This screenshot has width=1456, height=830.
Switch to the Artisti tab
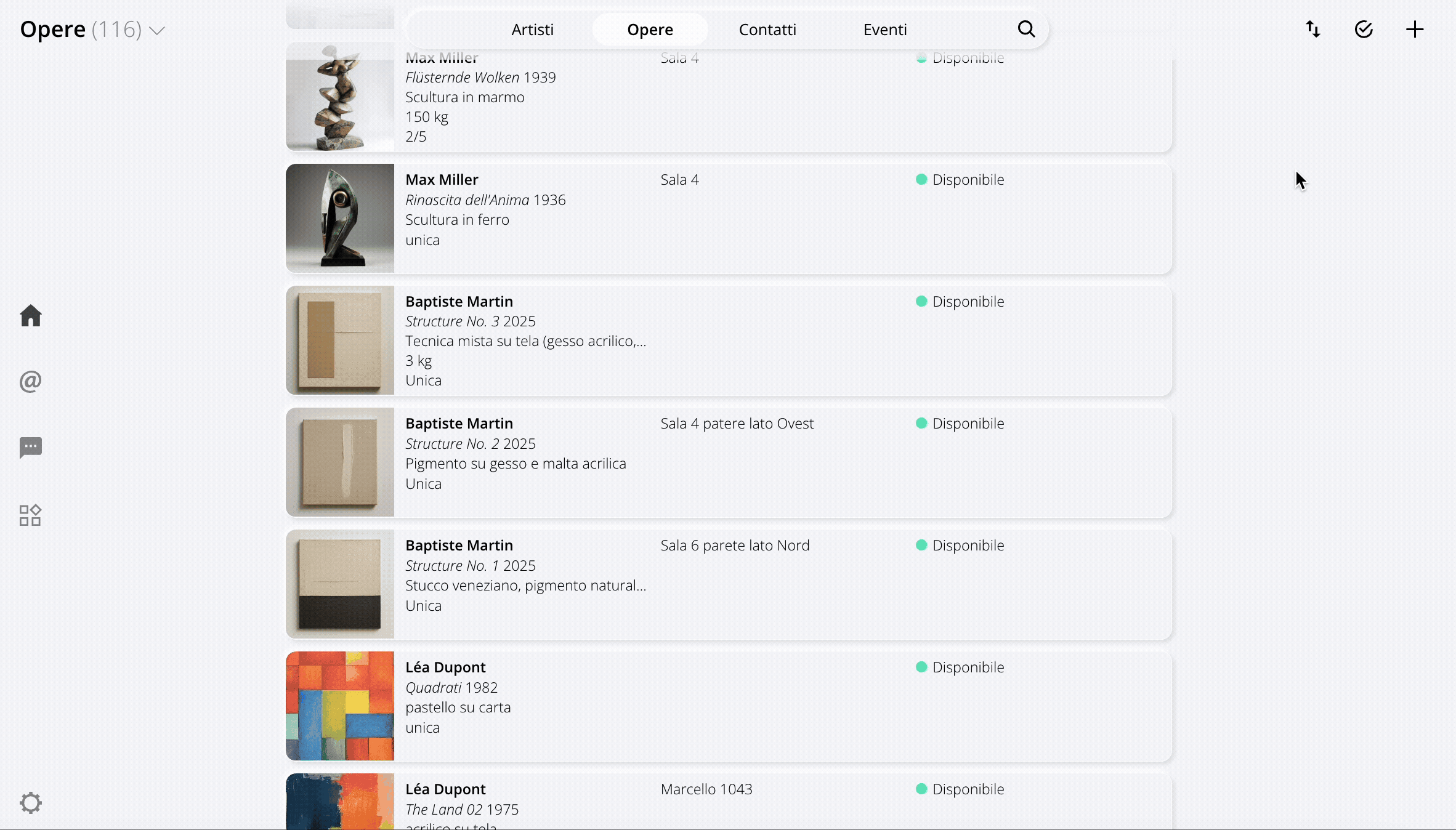(x=532, y=29)
